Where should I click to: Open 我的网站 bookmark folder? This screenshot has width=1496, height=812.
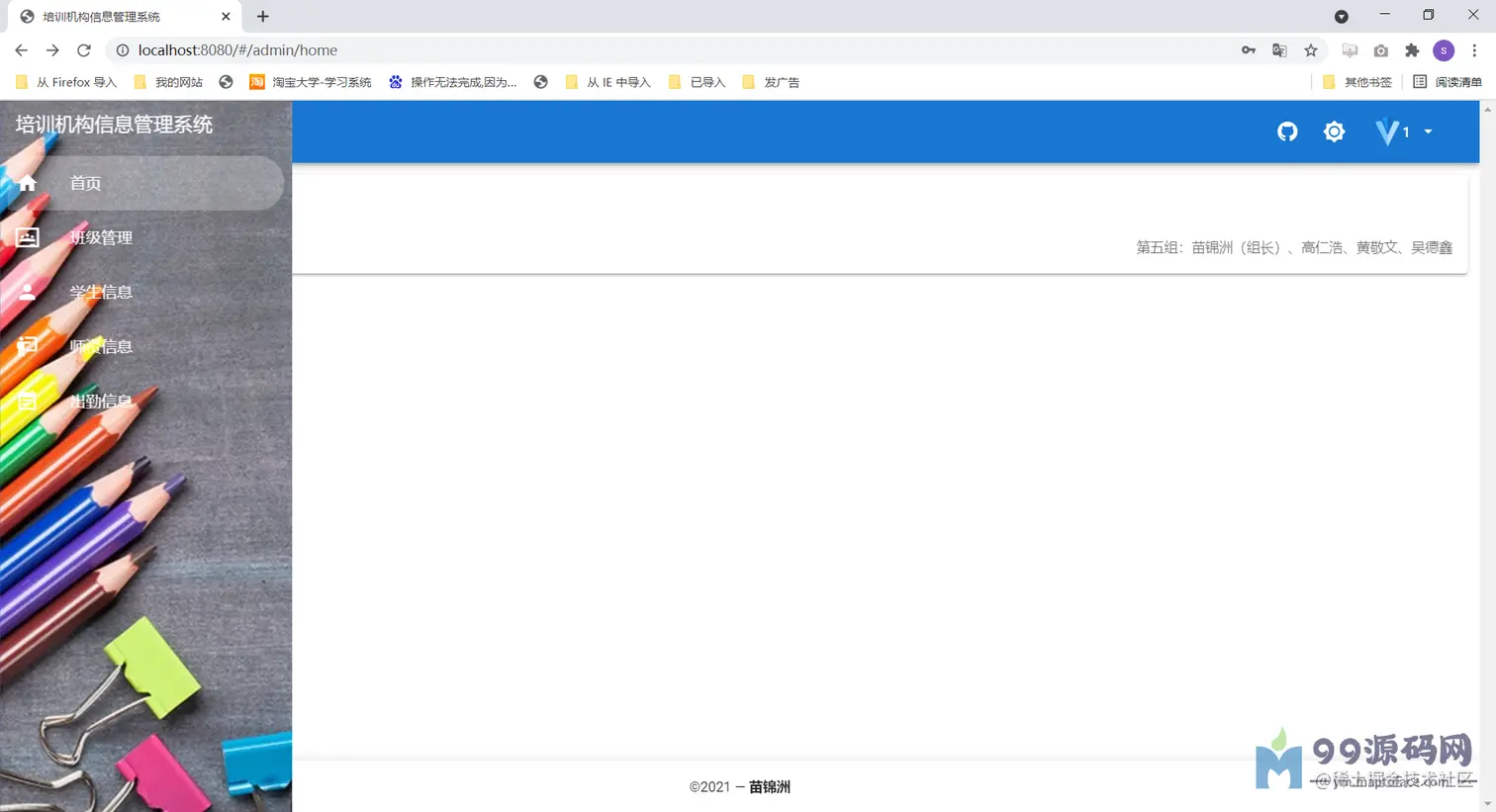(168, 82)
